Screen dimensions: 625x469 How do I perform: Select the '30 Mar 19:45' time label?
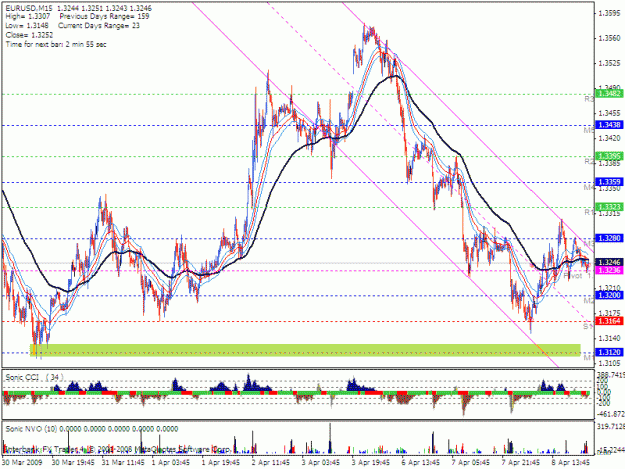(x=73, y=462)
